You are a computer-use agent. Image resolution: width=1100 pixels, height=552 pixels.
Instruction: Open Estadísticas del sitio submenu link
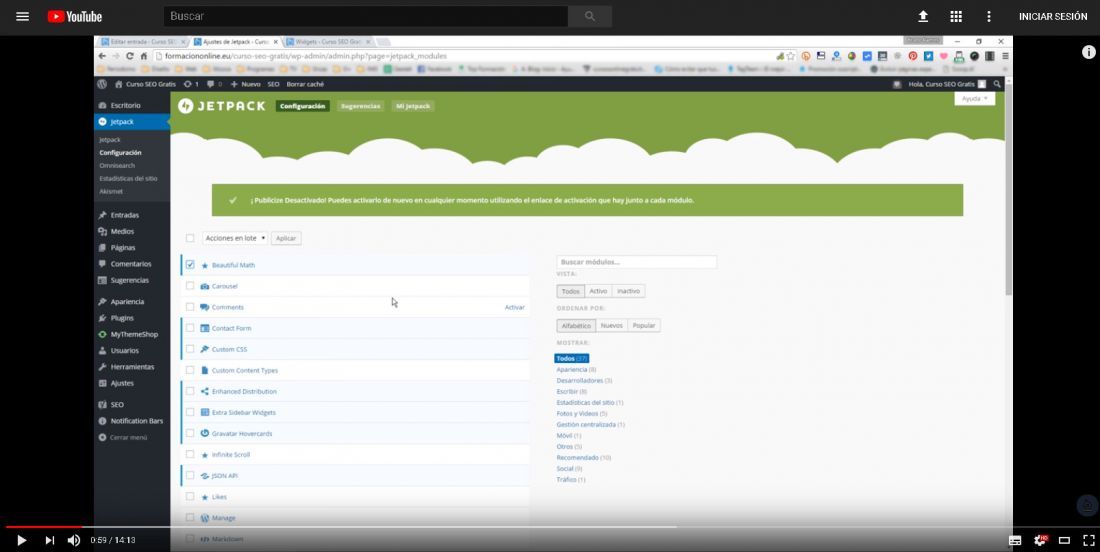click(x=128, y=179)
